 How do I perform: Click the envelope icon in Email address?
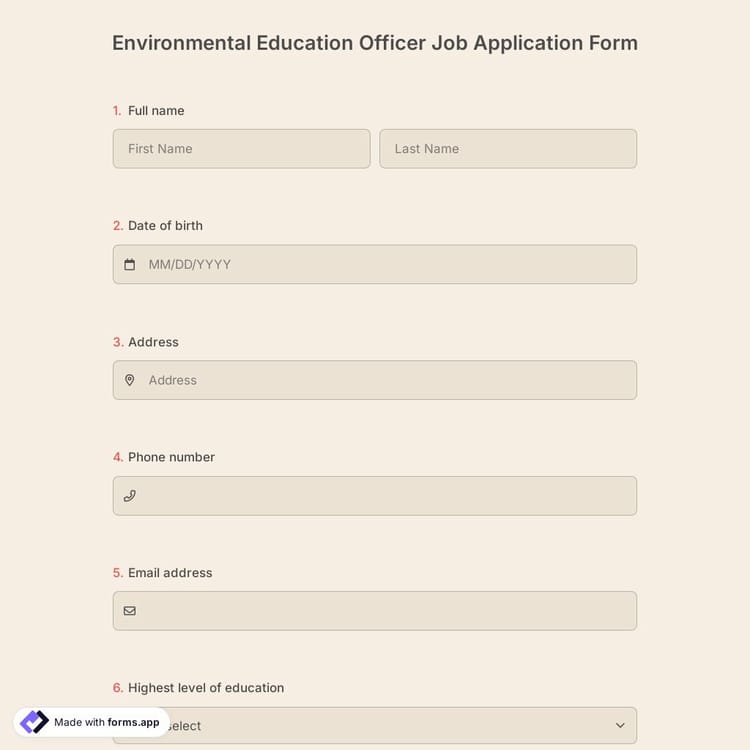pos(130,611)
